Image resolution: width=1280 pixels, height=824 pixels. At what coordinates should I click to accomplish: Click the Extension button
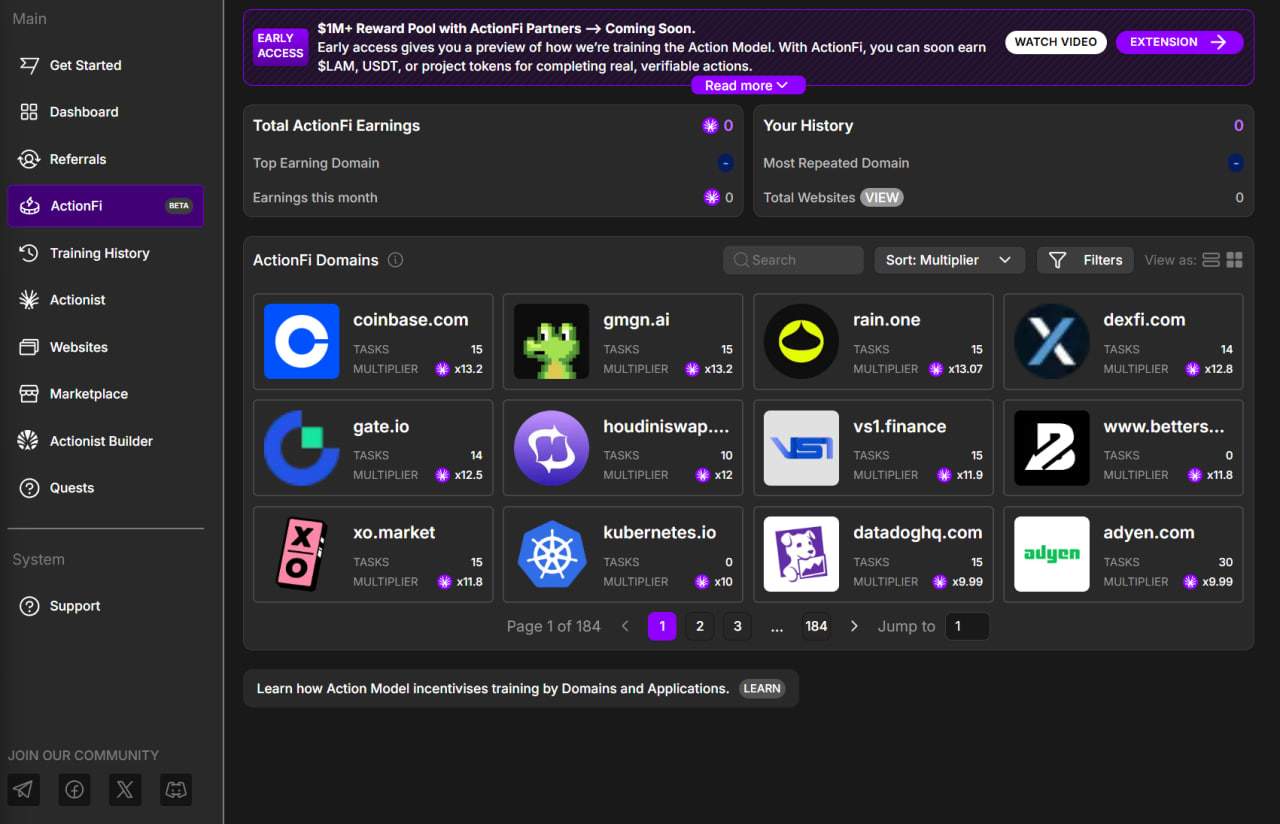coord(1179,42)
